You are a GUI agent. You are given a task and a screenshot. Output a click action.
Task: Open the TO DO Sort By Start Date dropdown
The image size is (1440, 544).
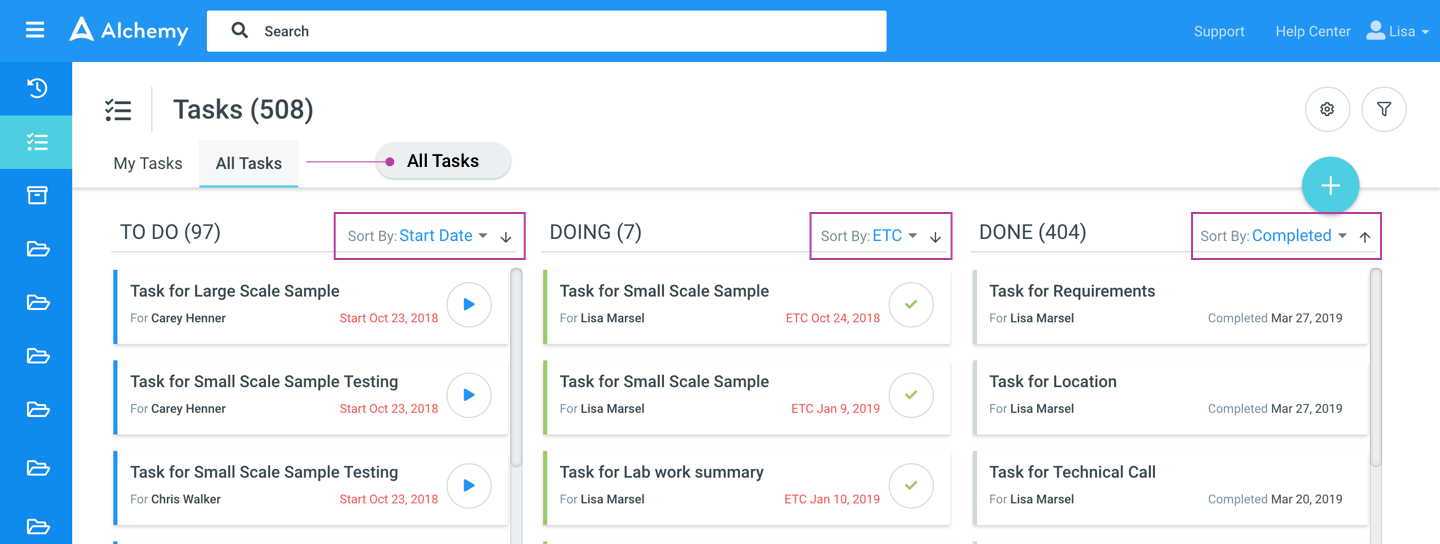[x=443, y=236]
